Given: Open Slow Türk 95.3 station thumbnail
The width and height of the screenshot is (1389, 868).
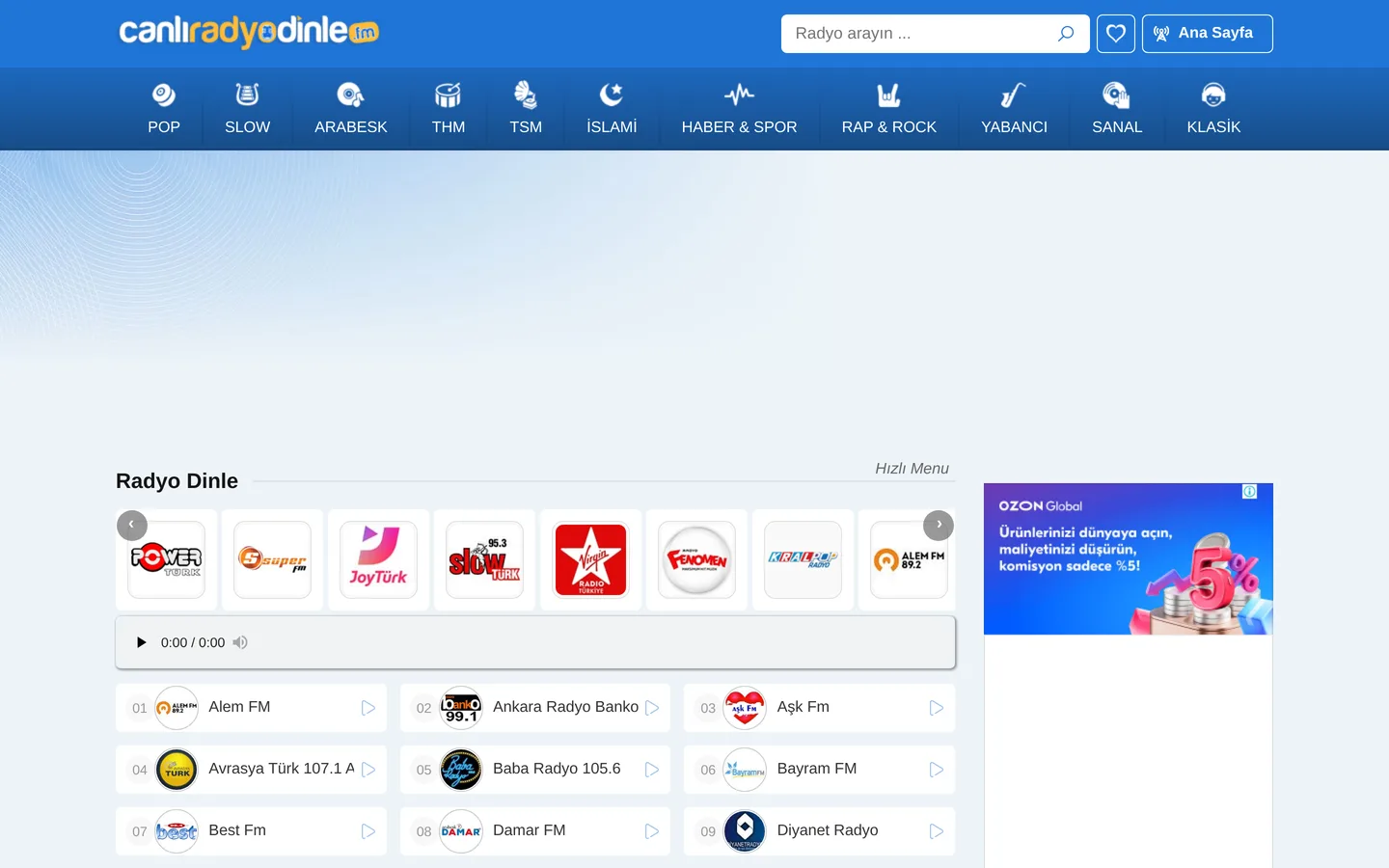Looking at the screenshot, I should point(484,559).
